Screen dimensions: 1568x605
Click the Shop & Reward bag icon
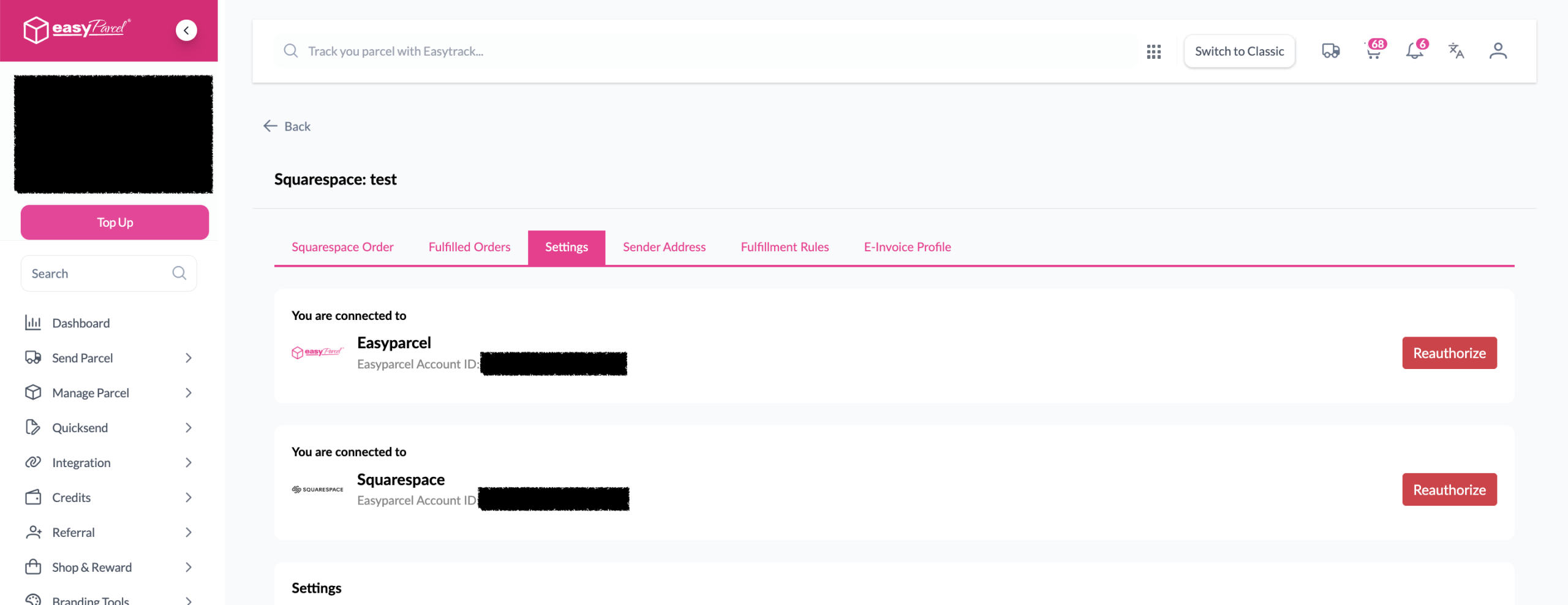[x=33, y=567]
